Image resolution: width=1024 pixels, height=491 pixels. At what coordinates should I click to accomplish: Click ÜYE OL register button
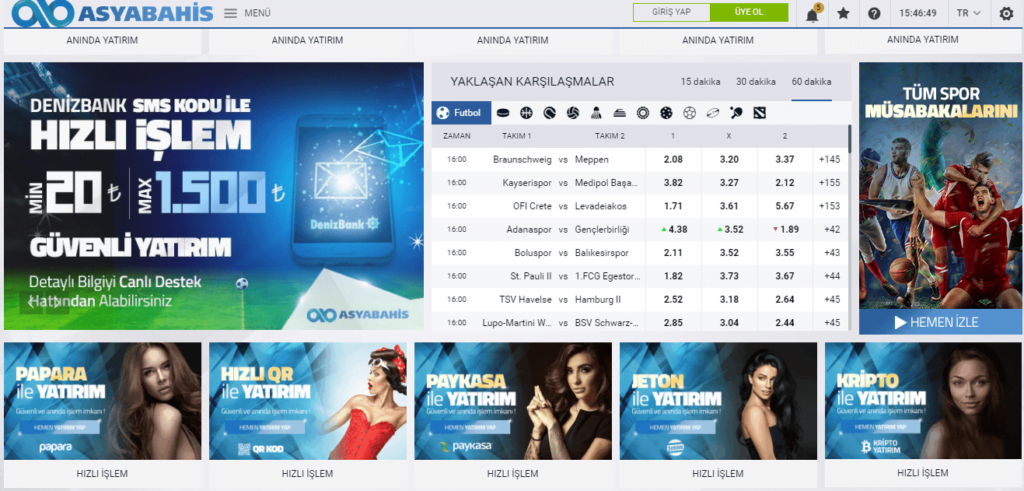pos(749,12)
